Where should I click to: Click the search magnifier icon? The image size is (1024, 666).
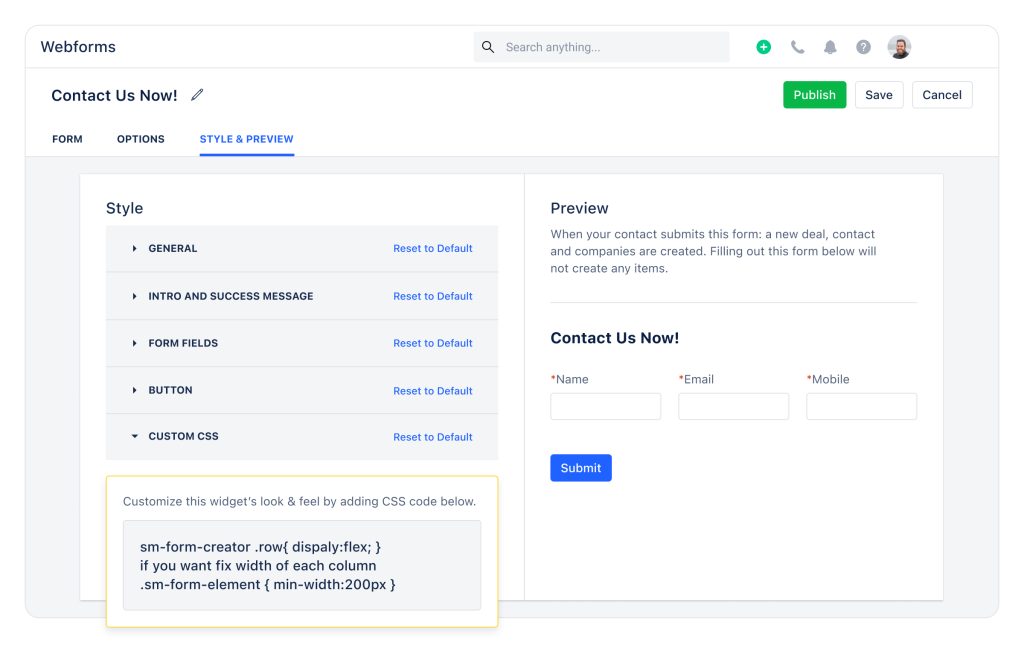point(488,46)
